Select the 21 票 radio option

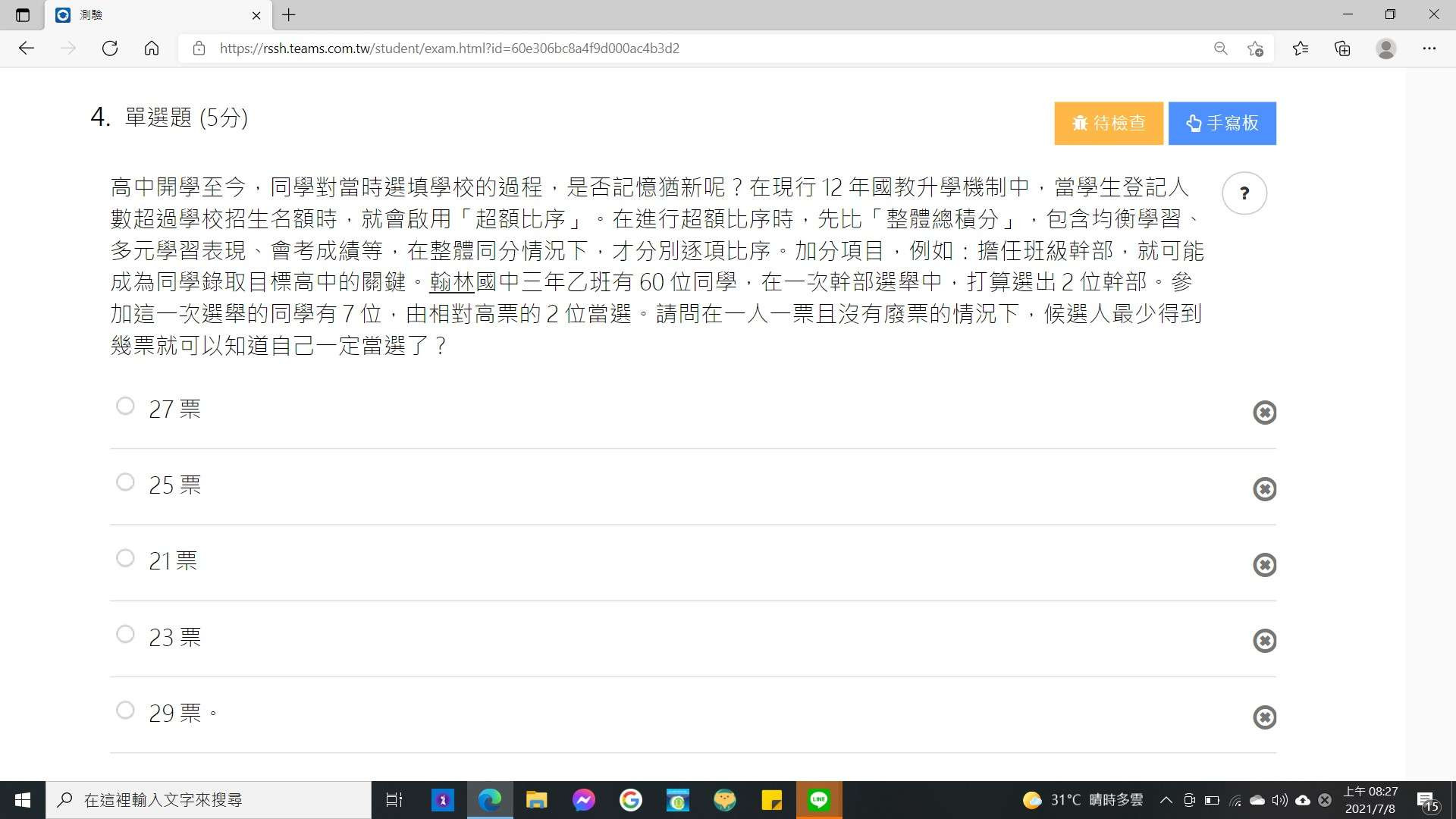(x=125, y=558)
